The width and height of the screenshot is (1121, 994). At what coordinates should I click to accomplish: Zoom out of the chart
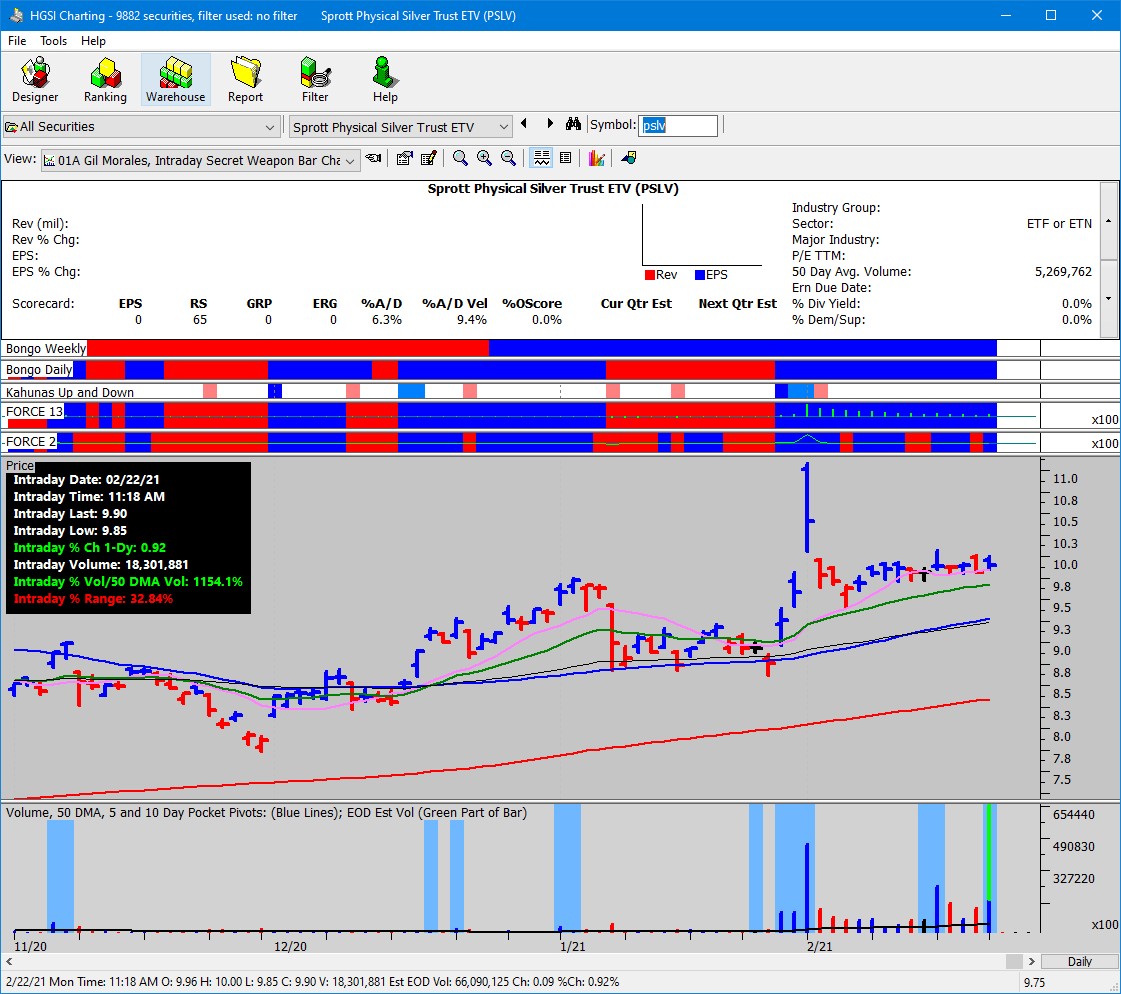pos(508,159)
